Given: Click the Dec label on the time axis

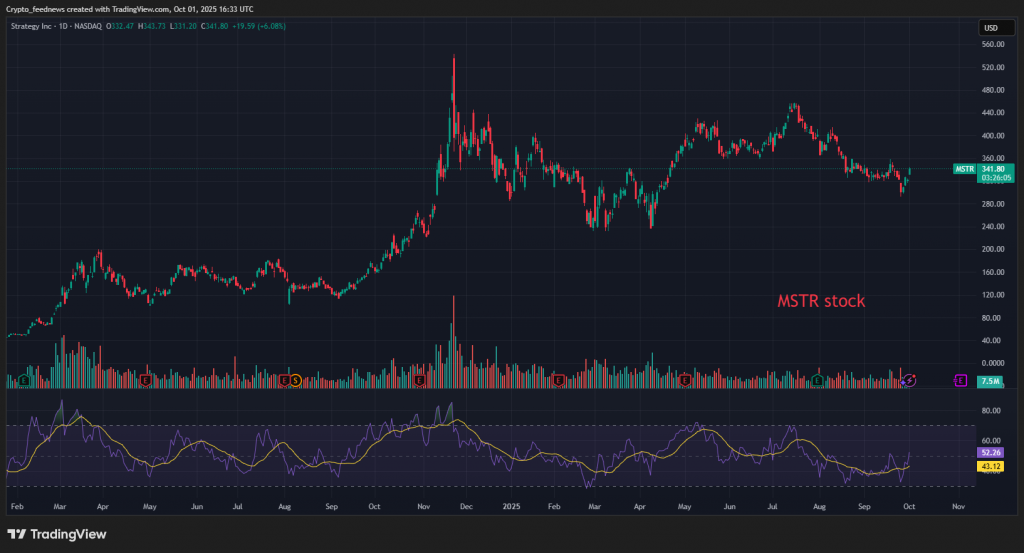Looking at the screenshot, I should pyautogui.click(x=464, y=507).
